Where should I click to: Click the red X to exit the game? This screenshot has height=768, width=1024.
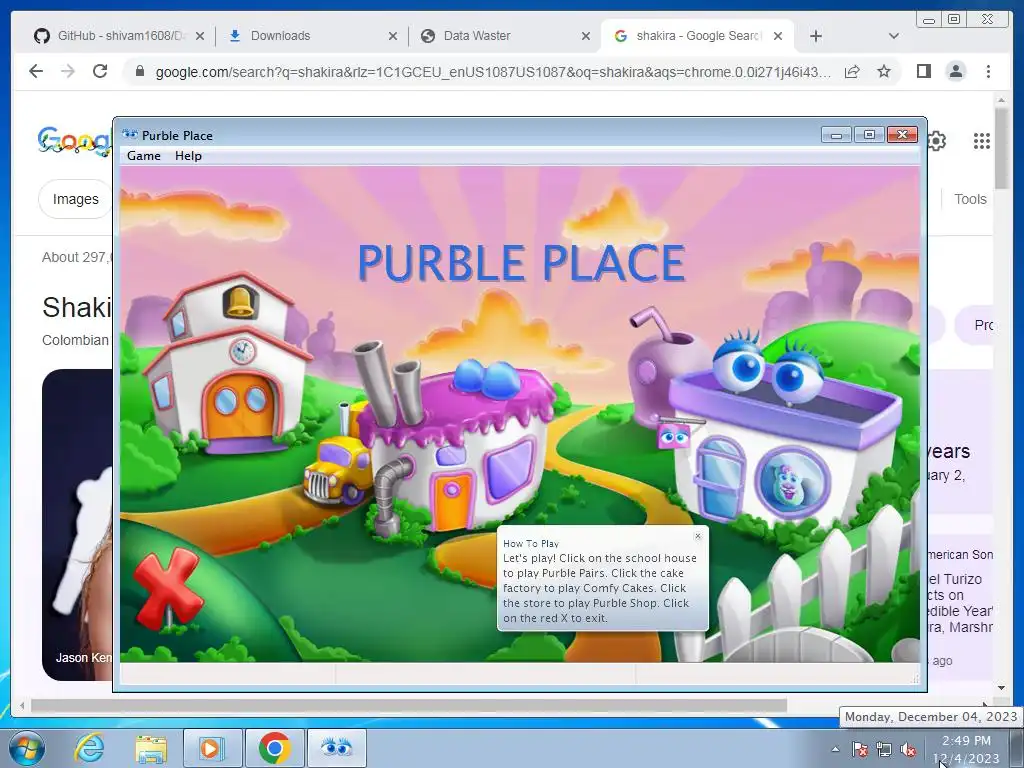pos(167,588)
